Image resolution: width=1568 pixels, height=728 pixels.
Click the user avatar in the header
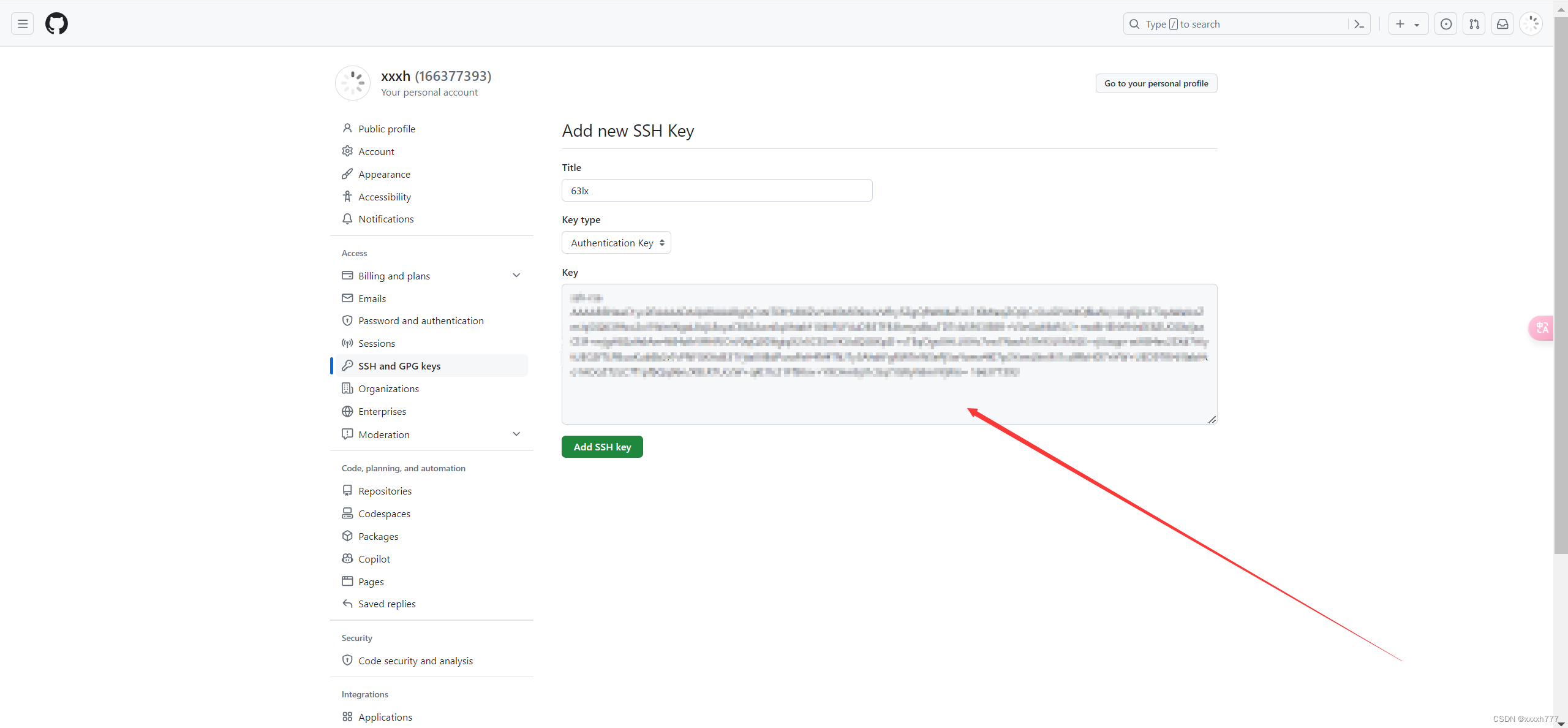(x=1531, y=24)
